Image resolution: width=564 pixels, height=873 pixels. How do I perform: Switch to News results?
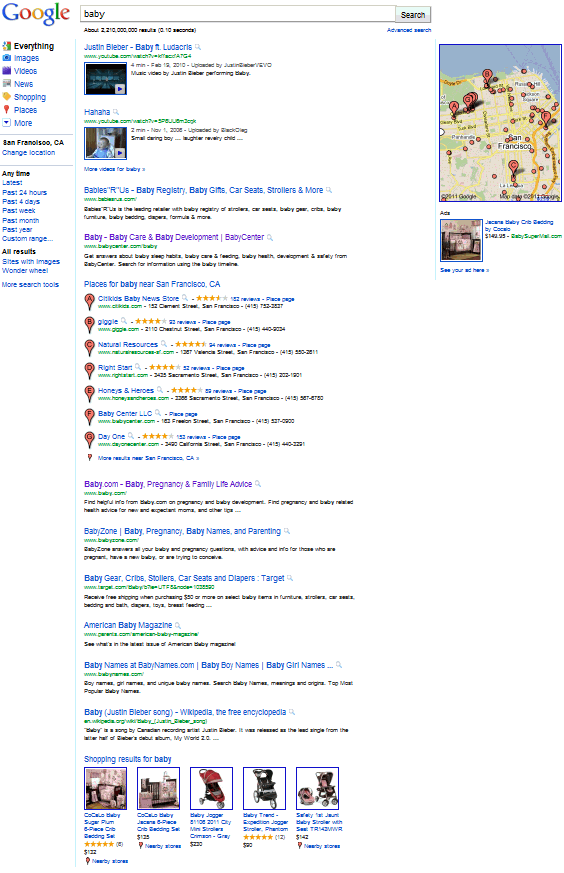[x=23, y=84]
